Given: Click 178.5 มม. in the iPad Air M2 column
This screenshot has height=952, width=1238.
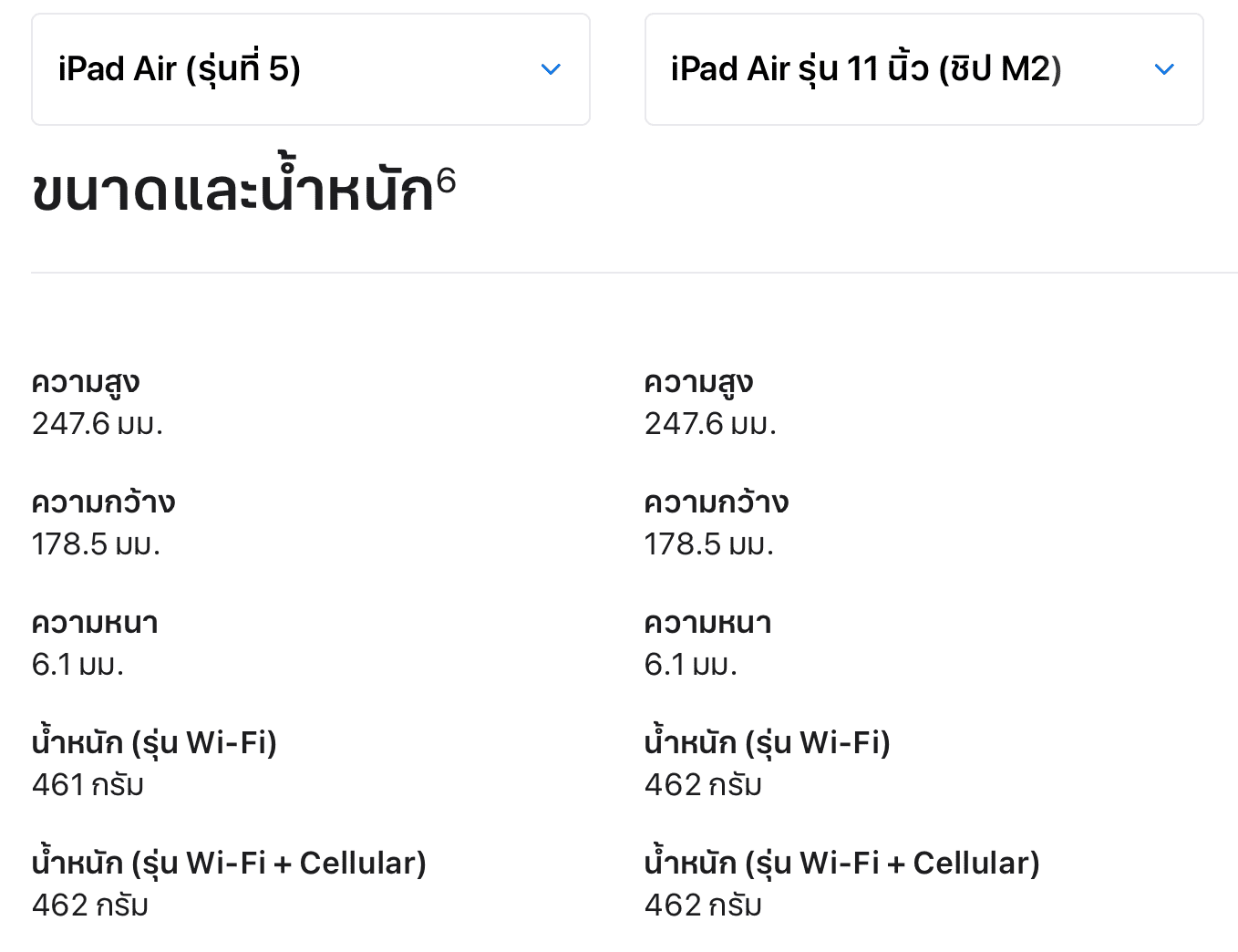Looking at the screenshot, I should coord(708,544).
